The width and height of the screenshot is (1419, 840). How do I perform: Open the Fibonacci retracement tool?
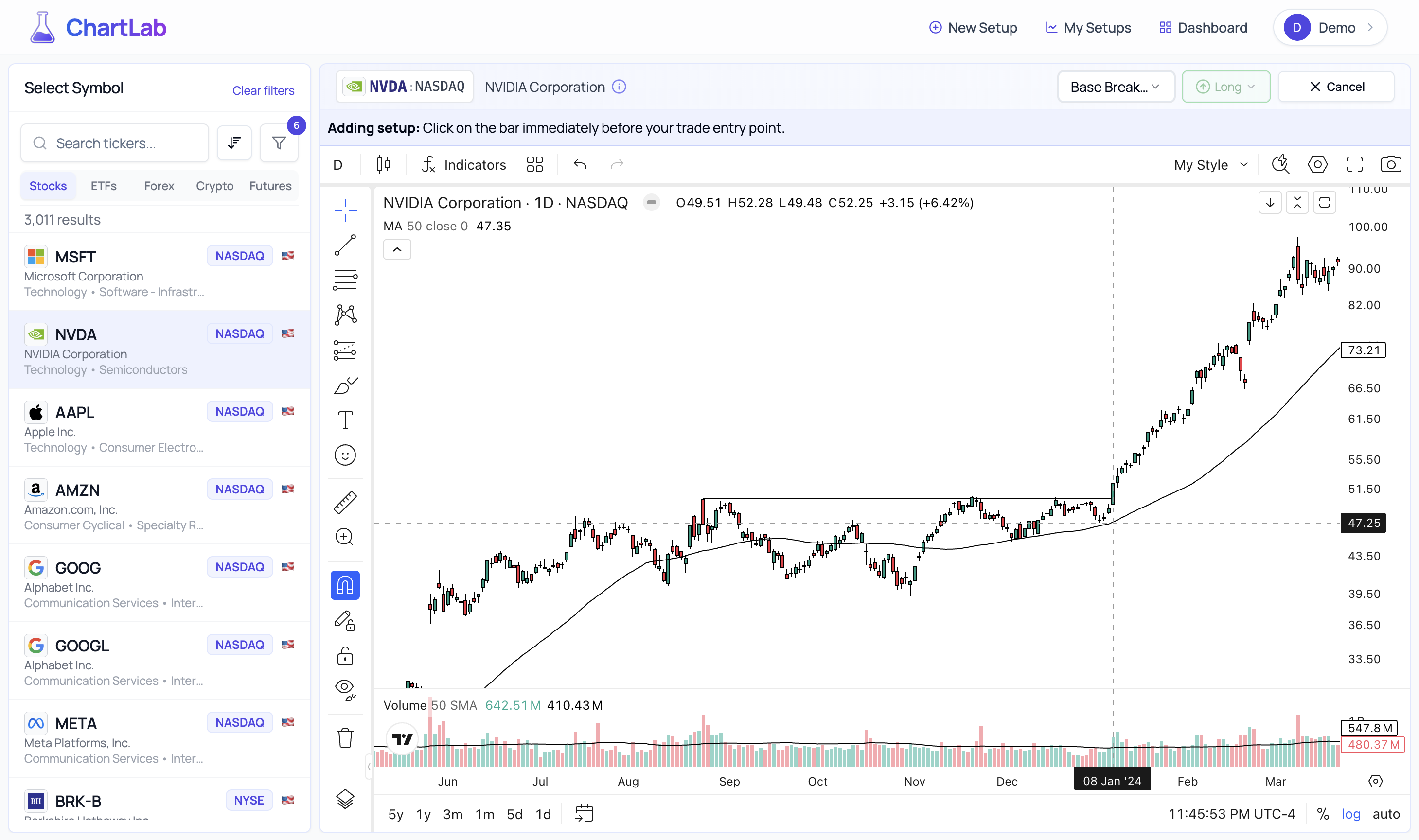(345, 280)
